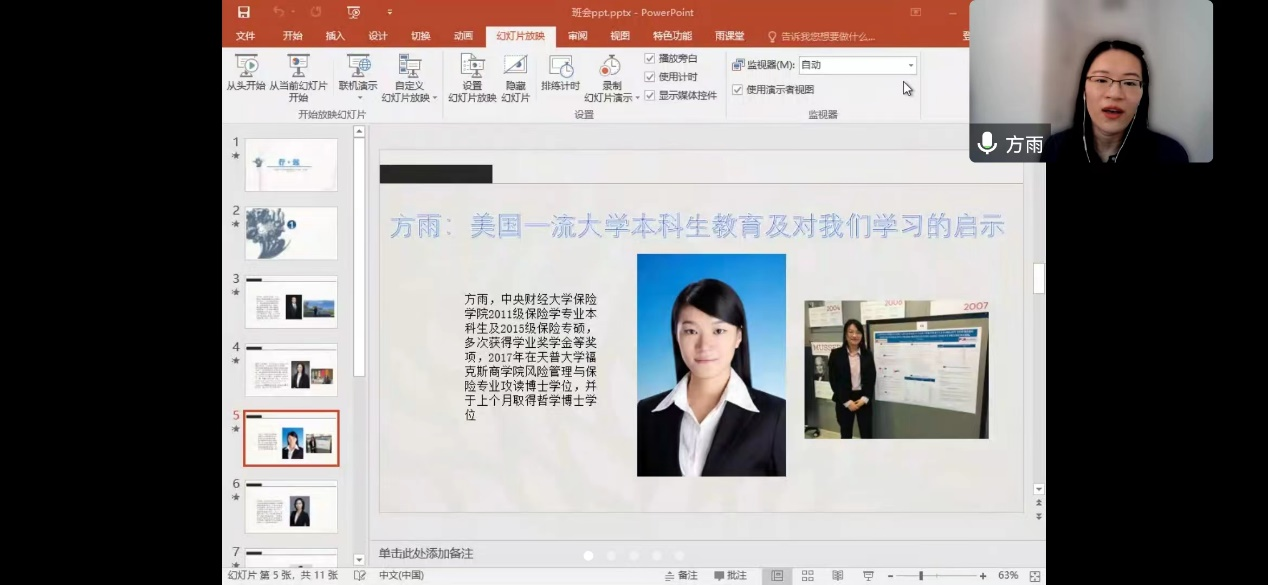Open the 插入 ribbon tab

pos(335,36)
